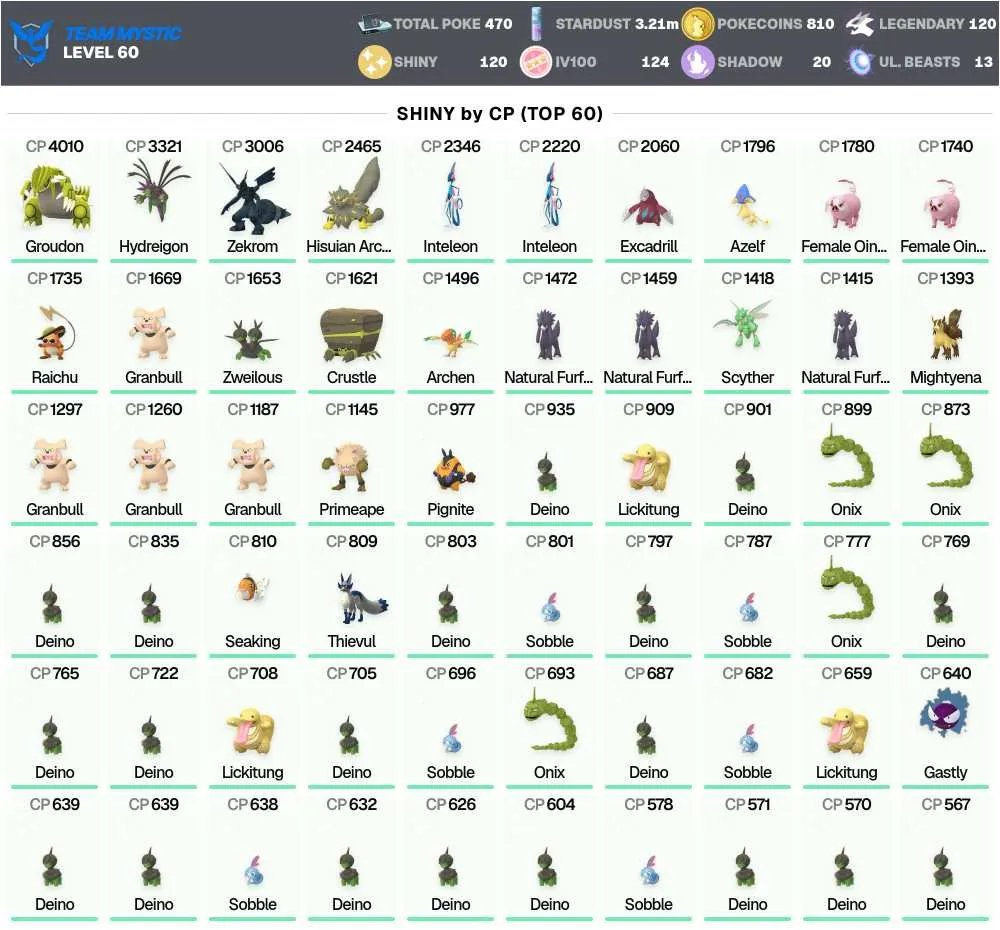Click the "CP 1780" Female Oinkologne value

[846, 147]
